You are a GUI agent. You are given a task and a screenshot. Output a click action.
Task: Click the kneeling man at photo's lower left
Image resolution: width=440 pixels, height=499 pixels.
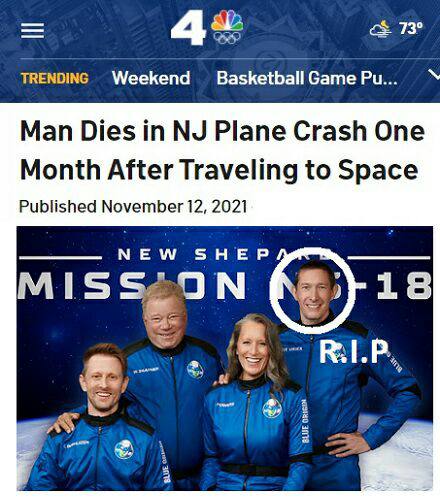[x=100, y=418]
